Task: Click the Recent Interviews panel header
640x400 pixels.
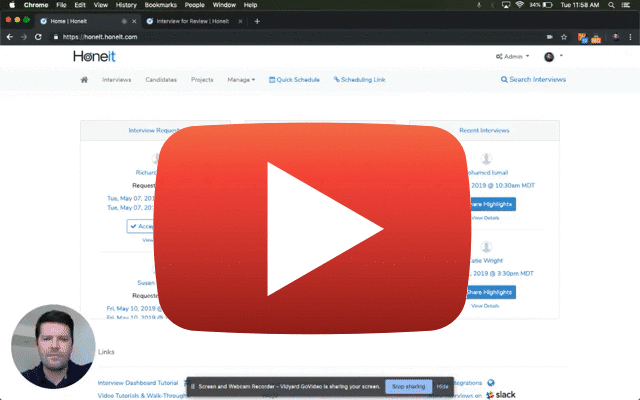Action: (x=484, y=130)
